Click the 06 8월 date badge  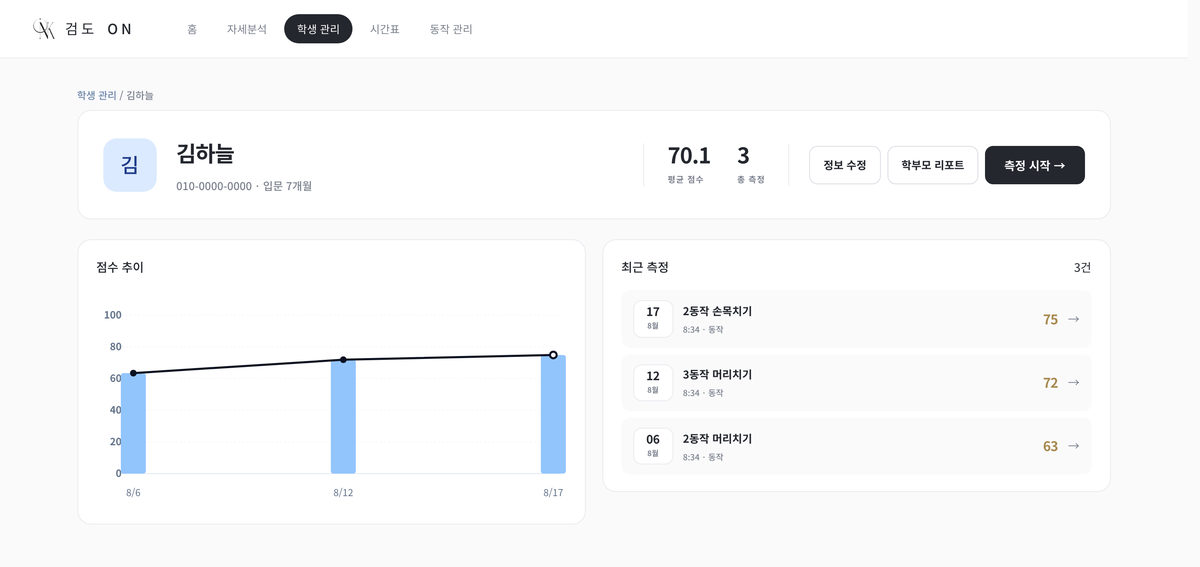click(653, 446)
